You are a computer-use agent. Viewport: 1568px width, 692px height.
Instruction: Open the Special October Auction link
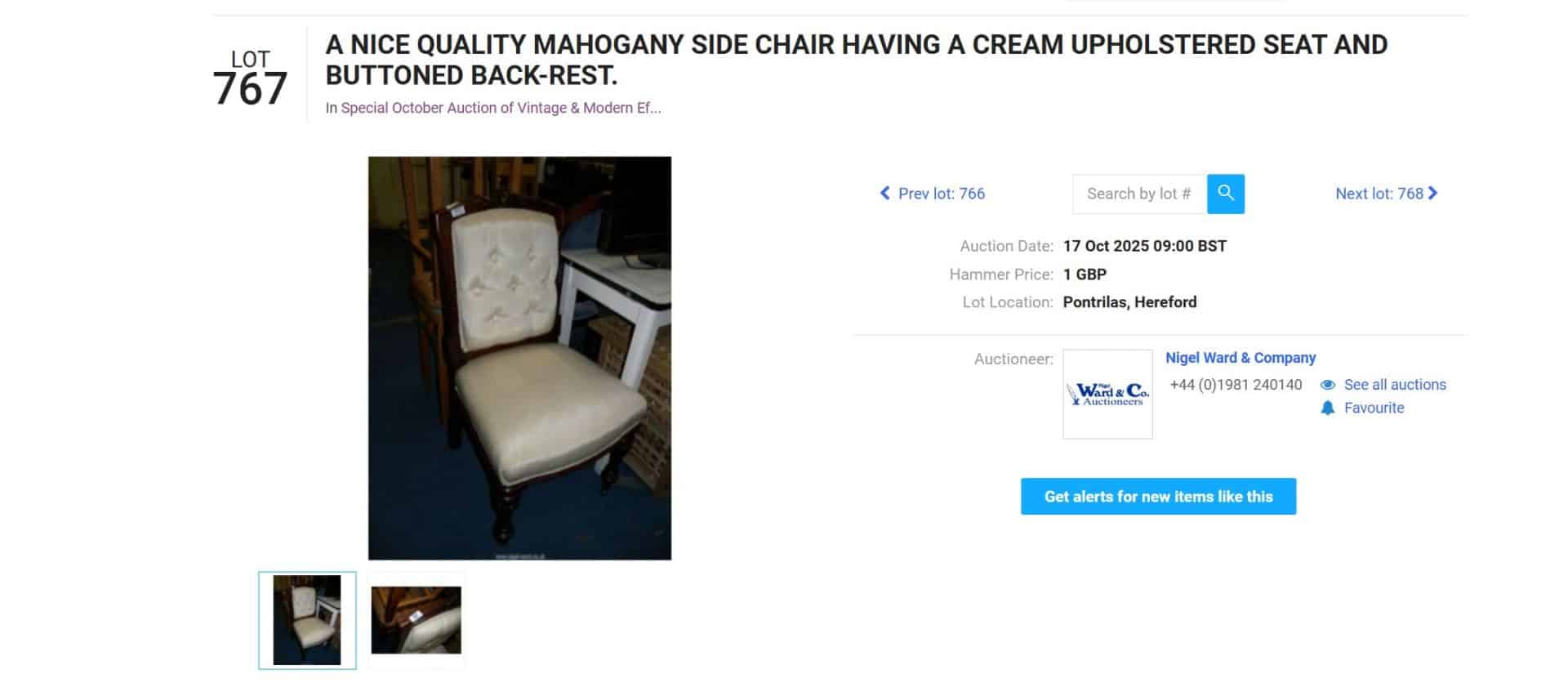(x=501, y=108)
